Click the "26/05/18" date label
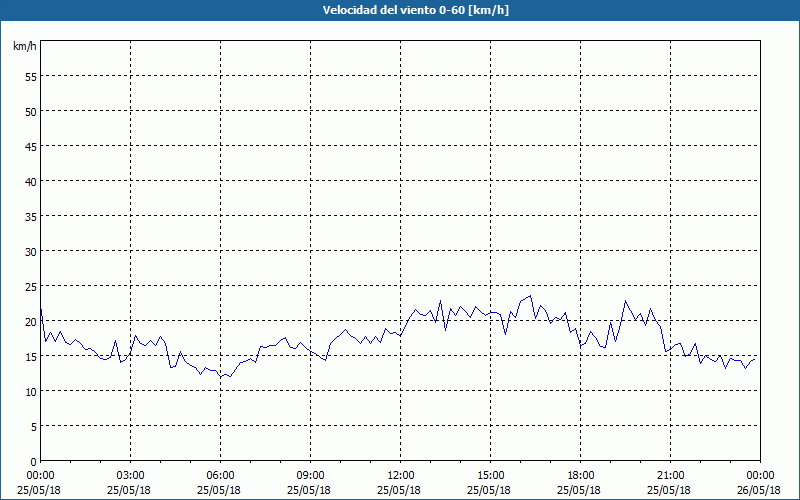The height and width of the screenshot is (500, 800). (759, 490)
